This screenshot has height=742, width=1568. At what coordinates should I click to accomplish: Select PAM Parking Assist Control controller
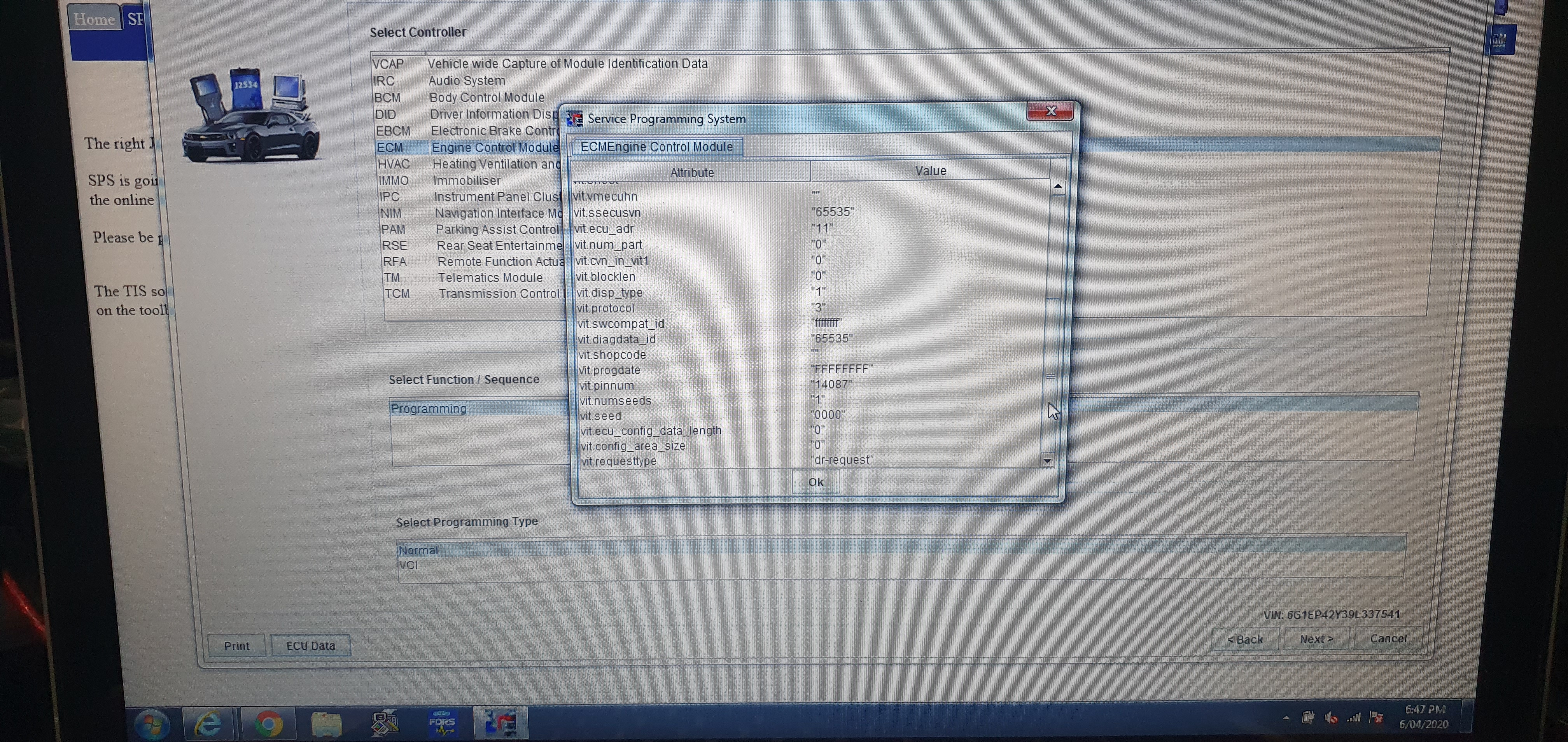[471, 229]
